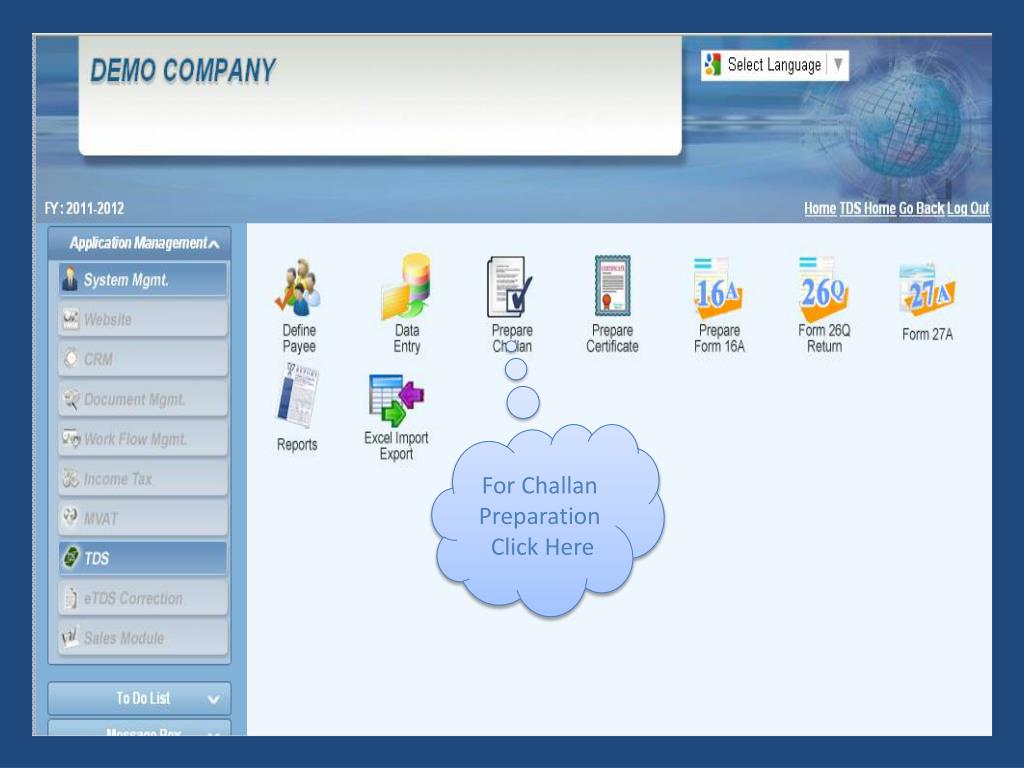The image size is (1024, 768).
Task: Click the Income Tax sidebar icon
Action: (70, 478)
